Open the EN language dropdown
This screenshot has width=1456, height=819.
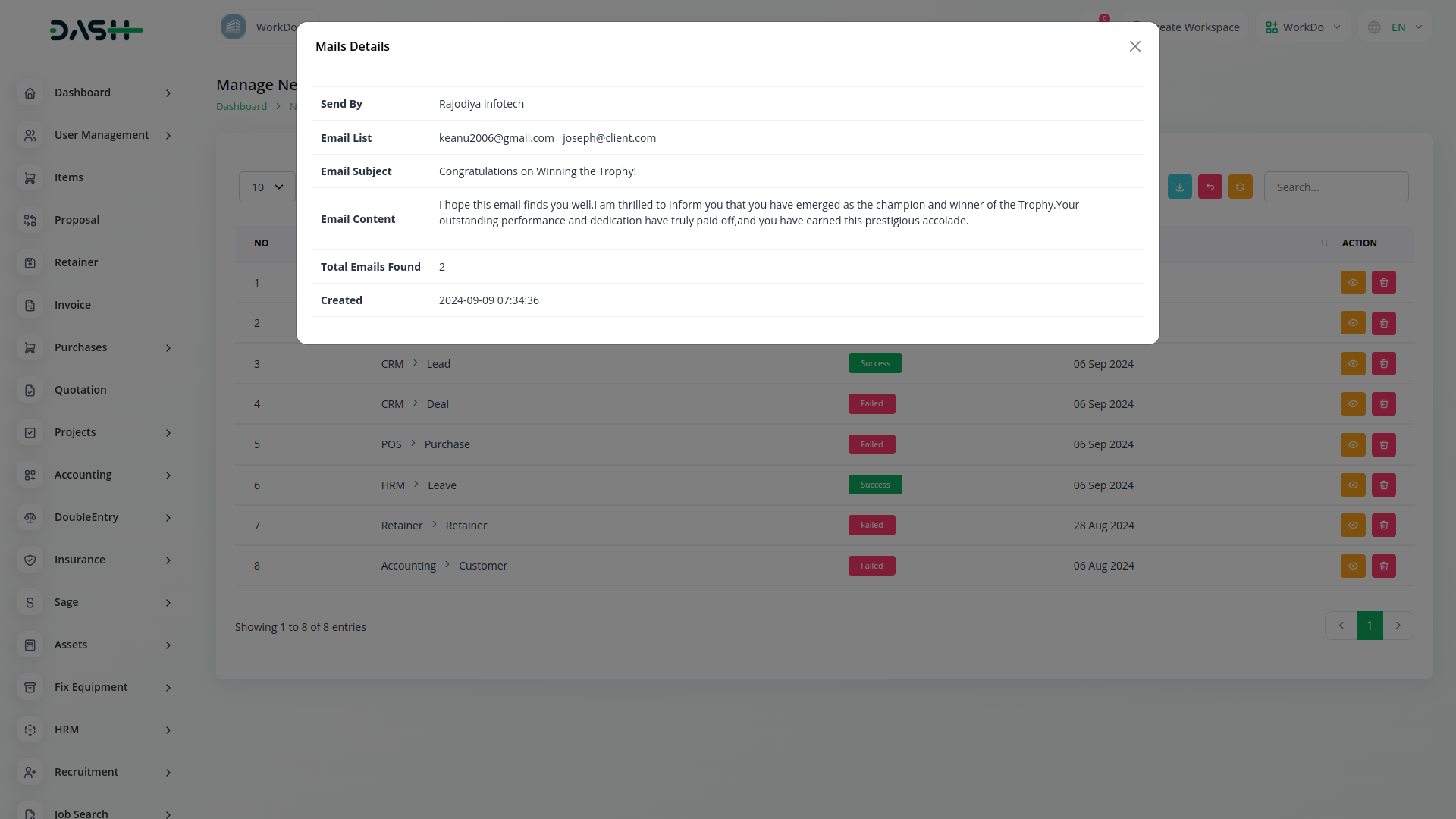[x=1398, y=27]
